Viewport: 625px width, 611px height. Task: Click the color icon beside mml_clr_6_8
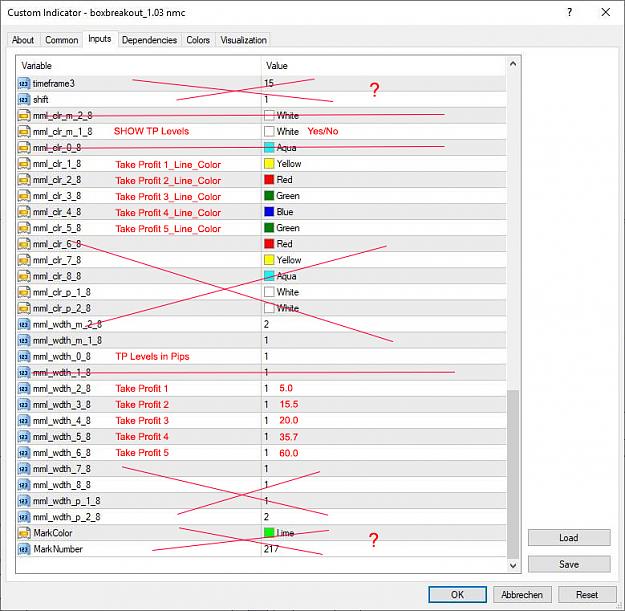point(24,244)
